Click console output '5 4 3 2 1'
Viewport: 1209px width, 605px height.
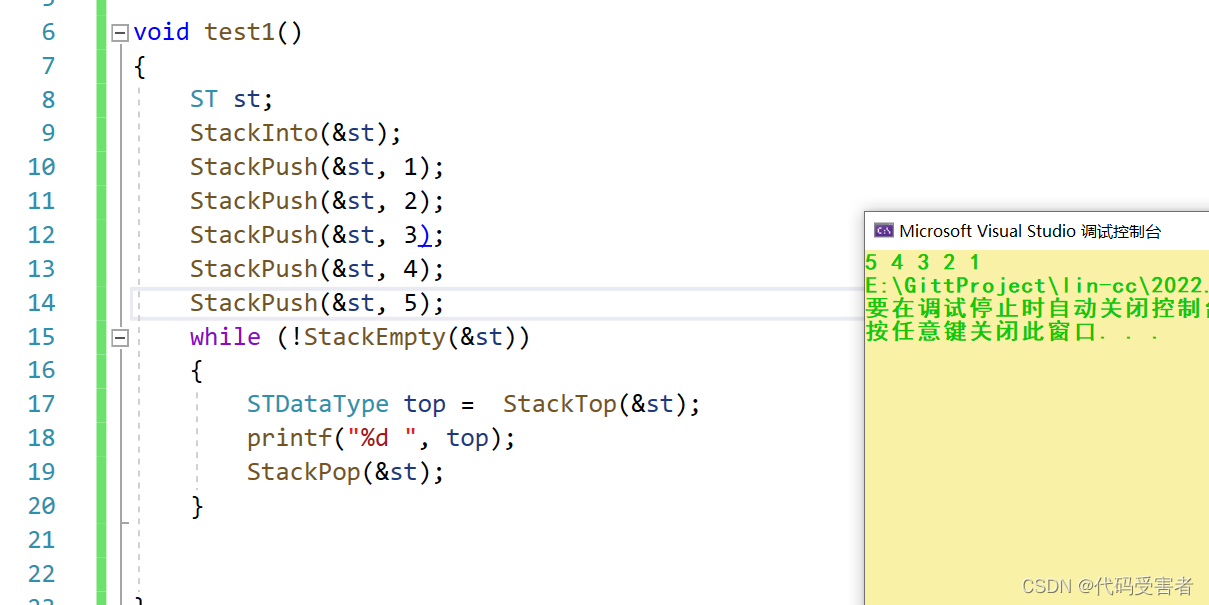922,263
